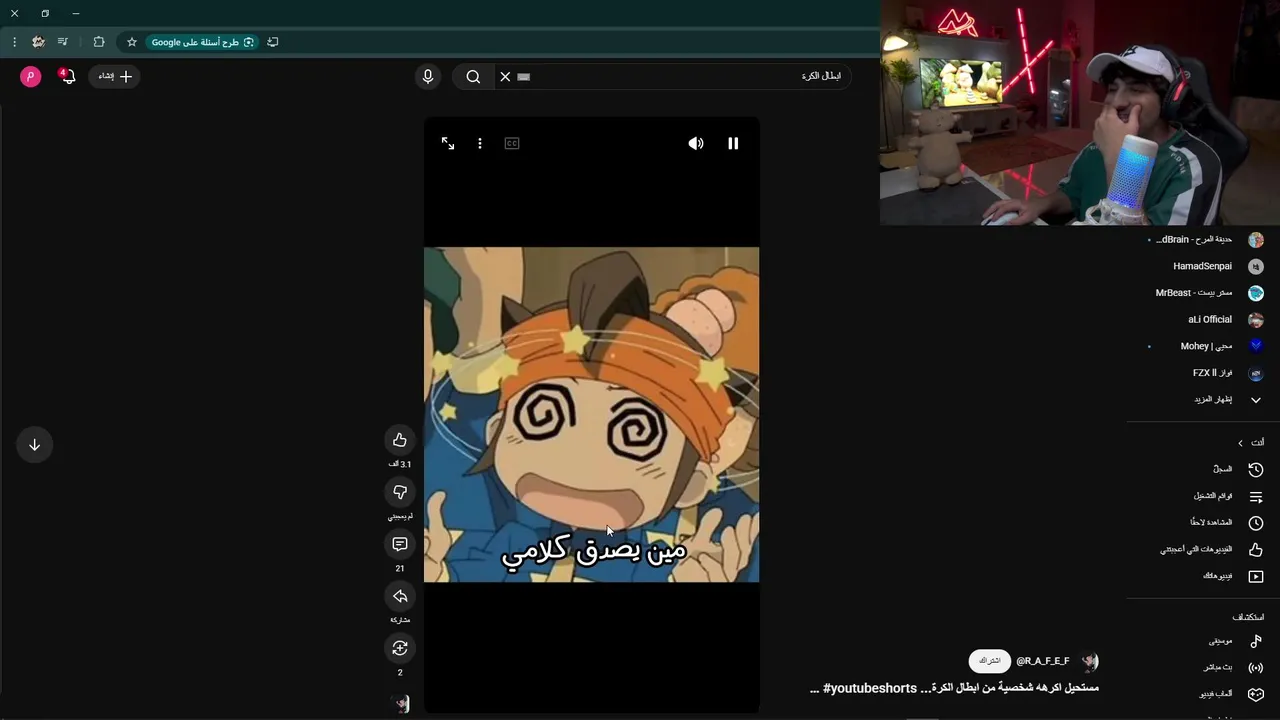
Task: Open the browser three-dot menu
Action: pos(14,42)
